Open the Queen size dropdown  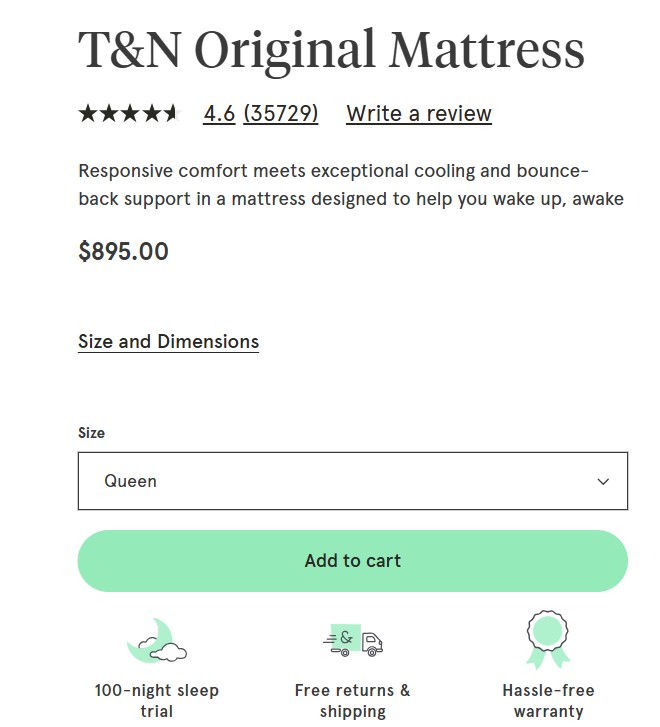[352, 481]
